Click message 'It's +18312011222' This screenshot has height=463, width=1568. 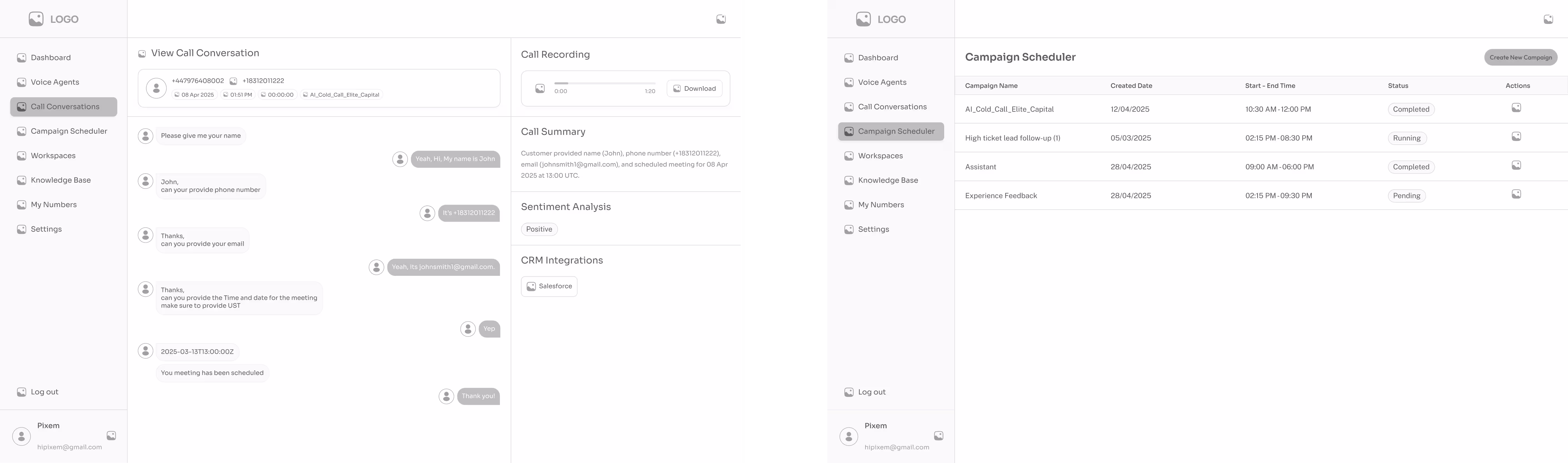(469, 213)
